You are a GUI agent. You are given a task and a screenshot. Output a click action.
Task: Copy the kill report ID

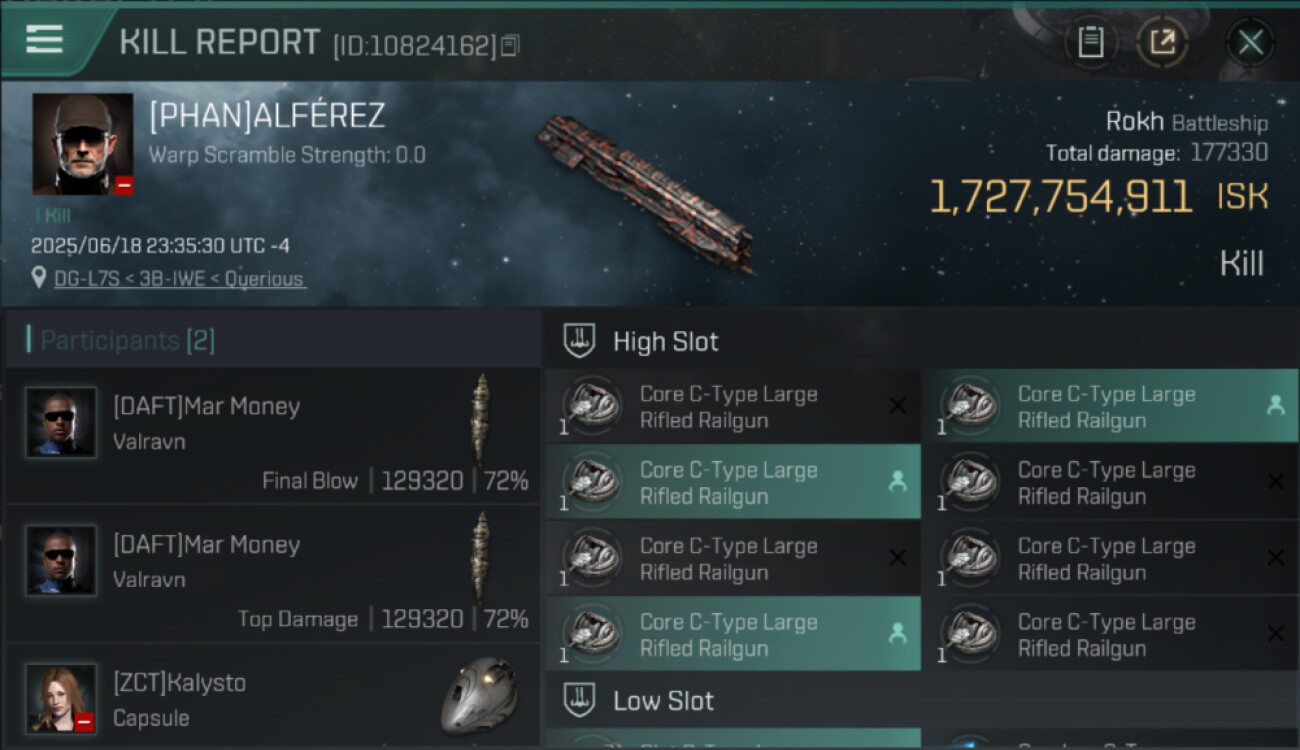pyautogui.click(x=510, y=45)
